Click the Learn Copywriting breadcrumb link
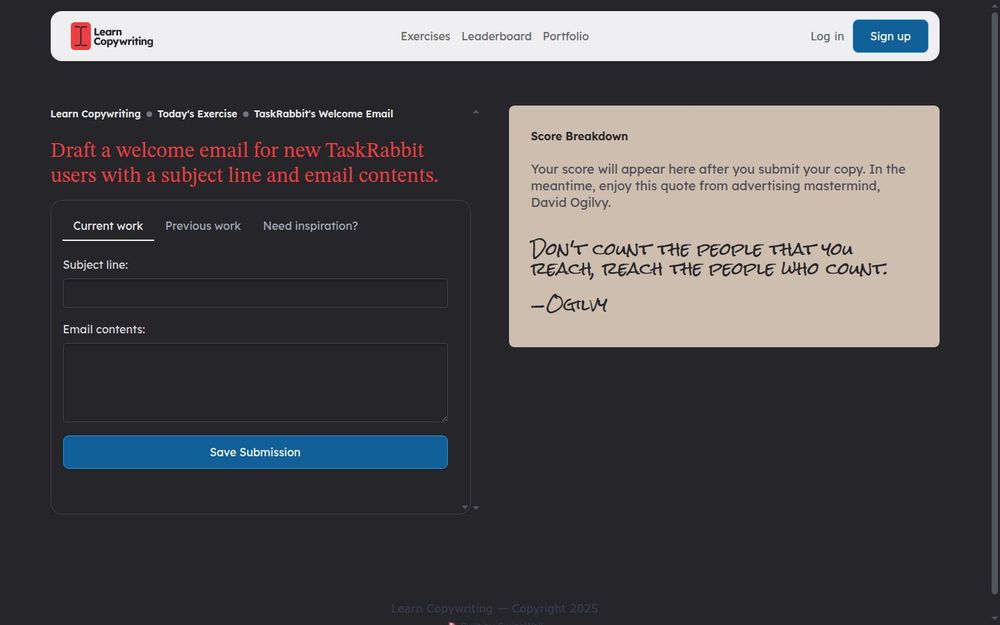 (x=95, y=114)
